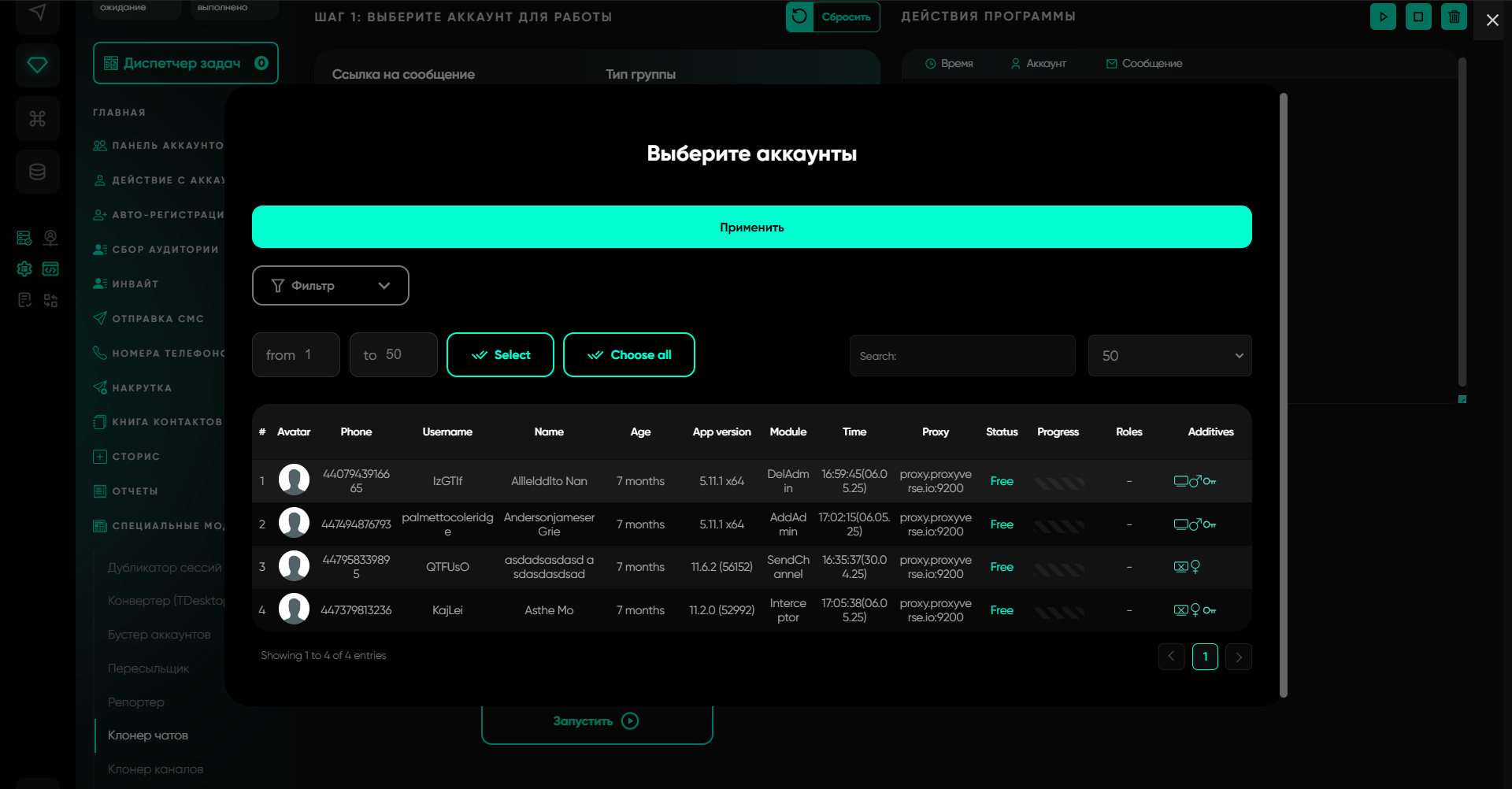Click the diamond icon in left sidebar
1512x789 pixels.
[37, 65]
